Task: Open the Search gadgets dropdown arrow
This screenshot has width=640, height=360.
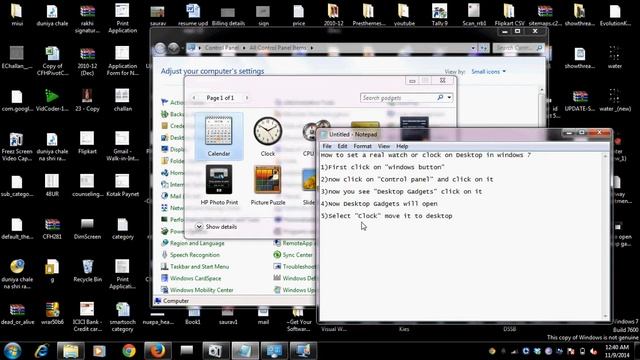Action: pyautogui.click(x=449, y=98)
